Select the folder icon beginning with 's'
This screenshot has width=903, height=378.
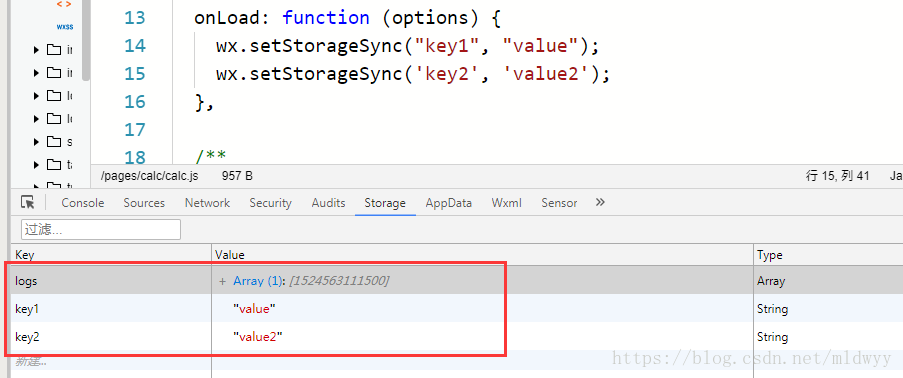point(54,142)
